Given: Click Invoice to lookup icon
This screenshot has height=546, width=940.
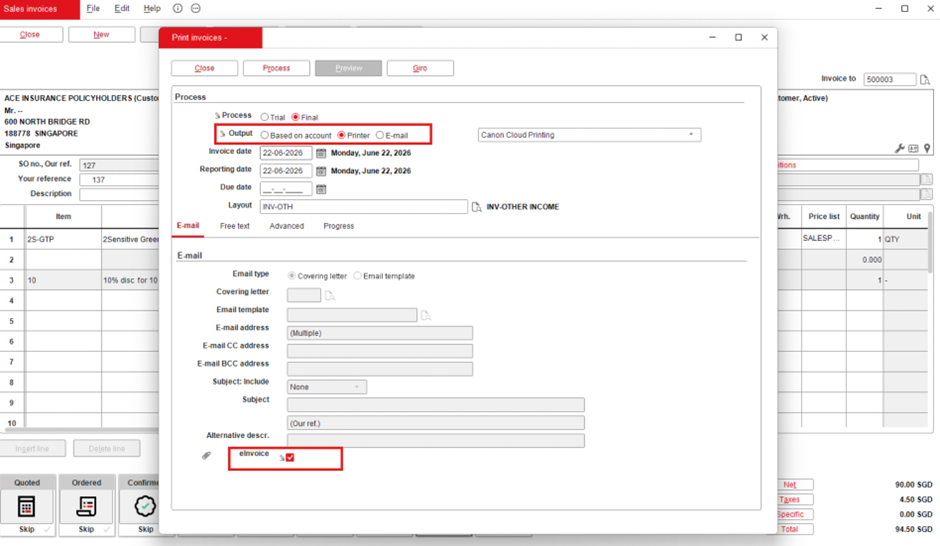Looking at the screenshot, I should click(x=925, y=80).
